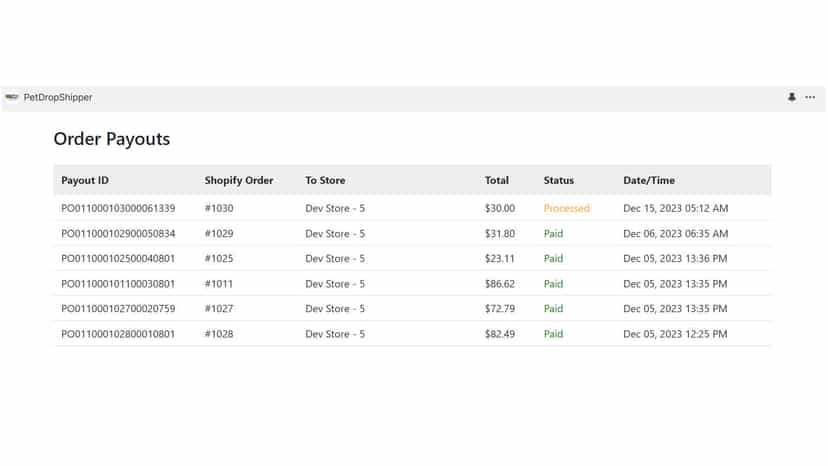The height and width of the screenshot is (466, 828).
Task: Click the $30.00 total
Action: 500,208
